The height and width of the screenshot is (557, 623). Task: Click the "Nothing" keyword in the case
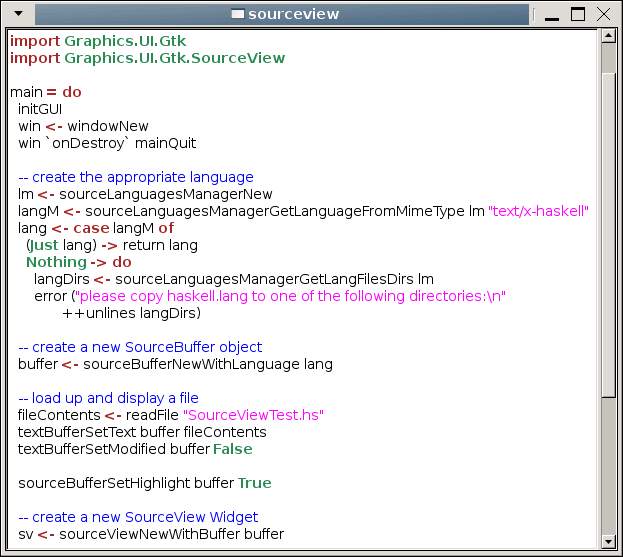coord(56,262)
